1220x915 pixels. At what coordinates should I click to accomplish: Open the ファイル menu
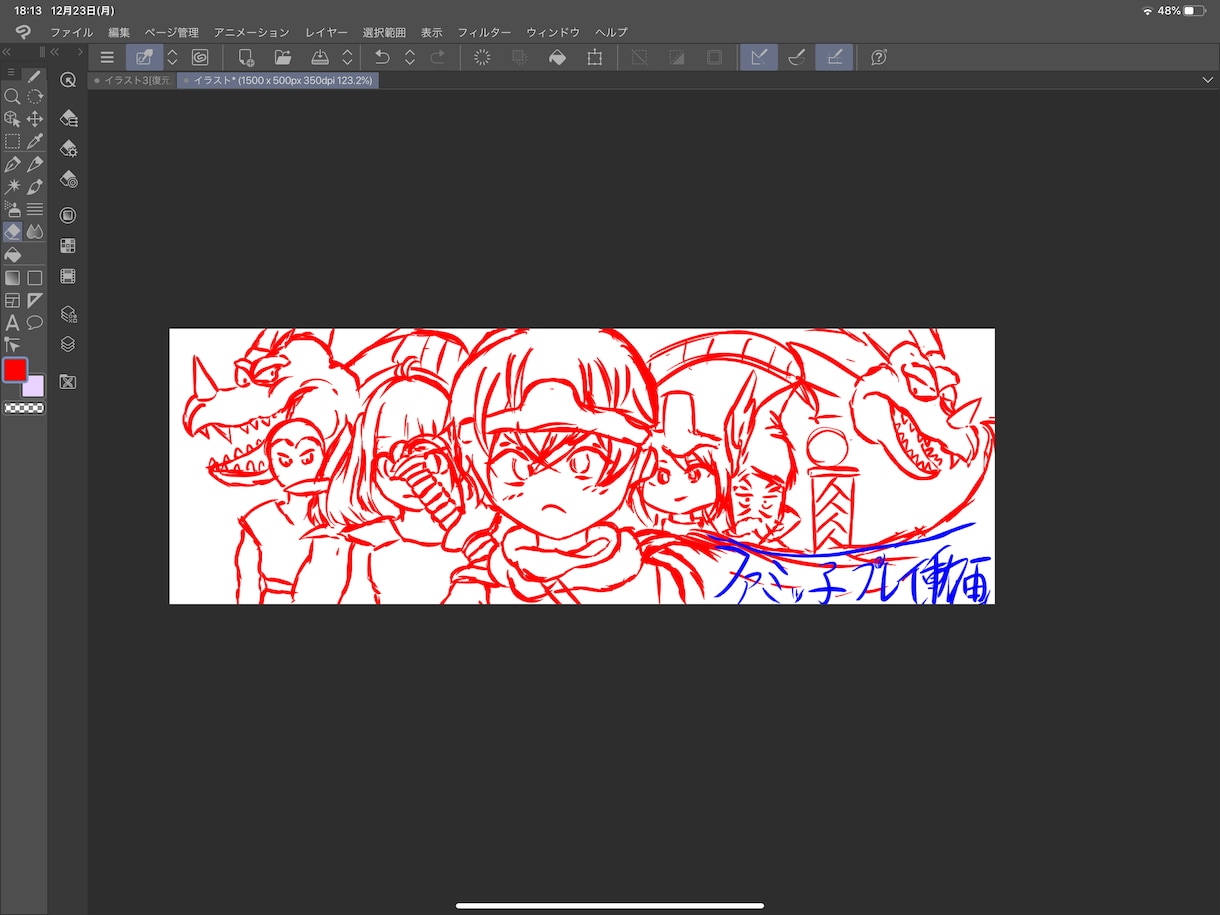71,33
